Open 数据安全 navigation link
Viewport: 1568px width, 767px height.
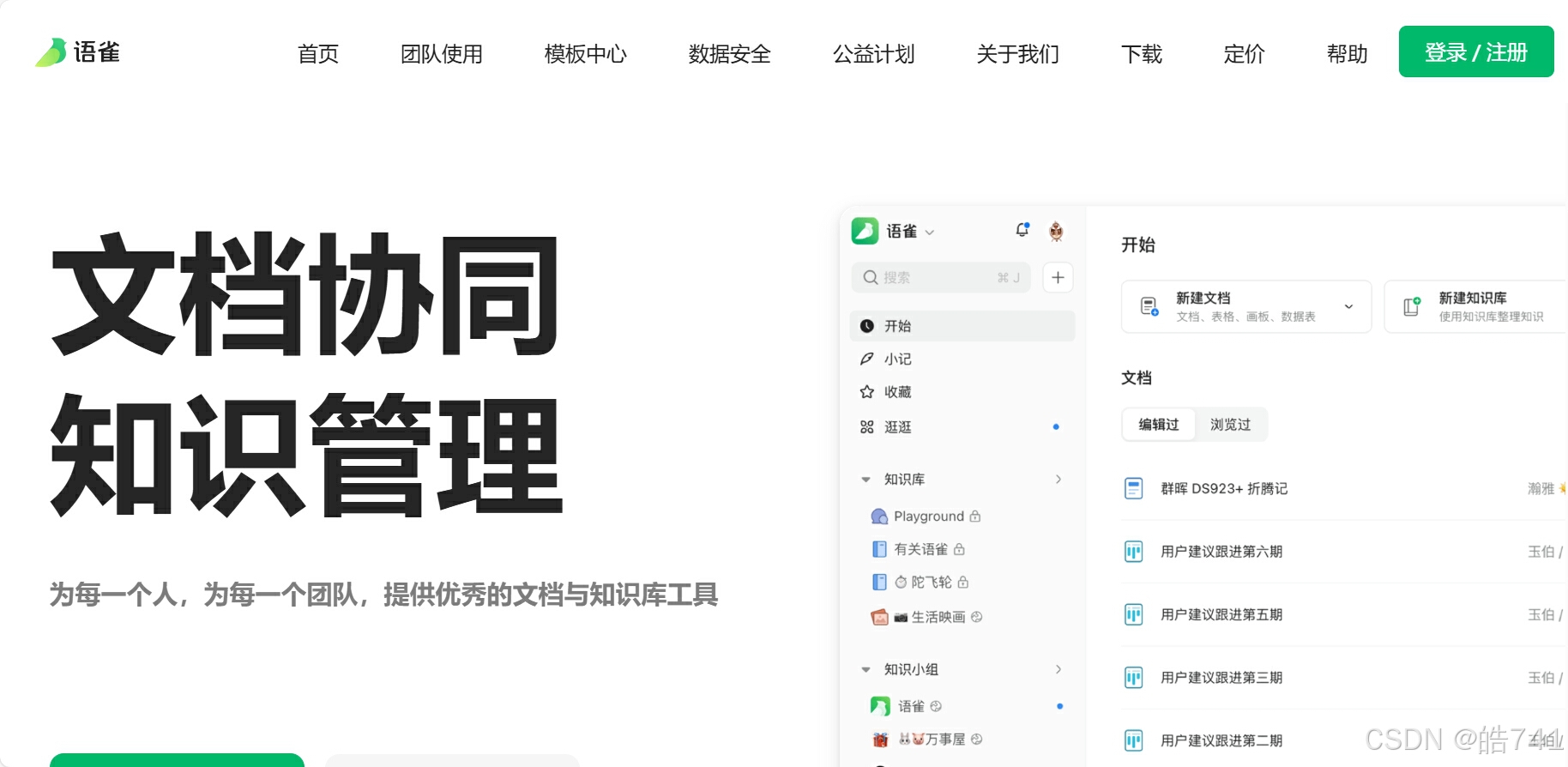point(730,54)
